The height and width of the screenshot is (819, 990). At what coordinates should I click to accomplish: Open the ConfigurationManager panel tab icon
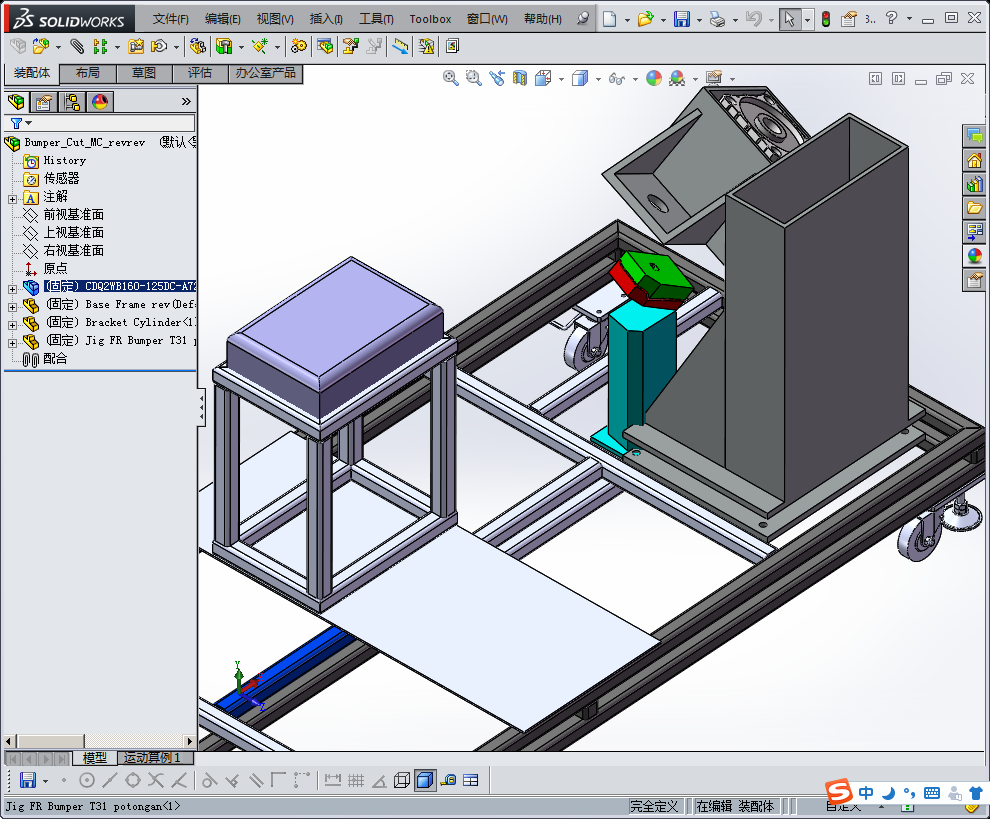71,102
